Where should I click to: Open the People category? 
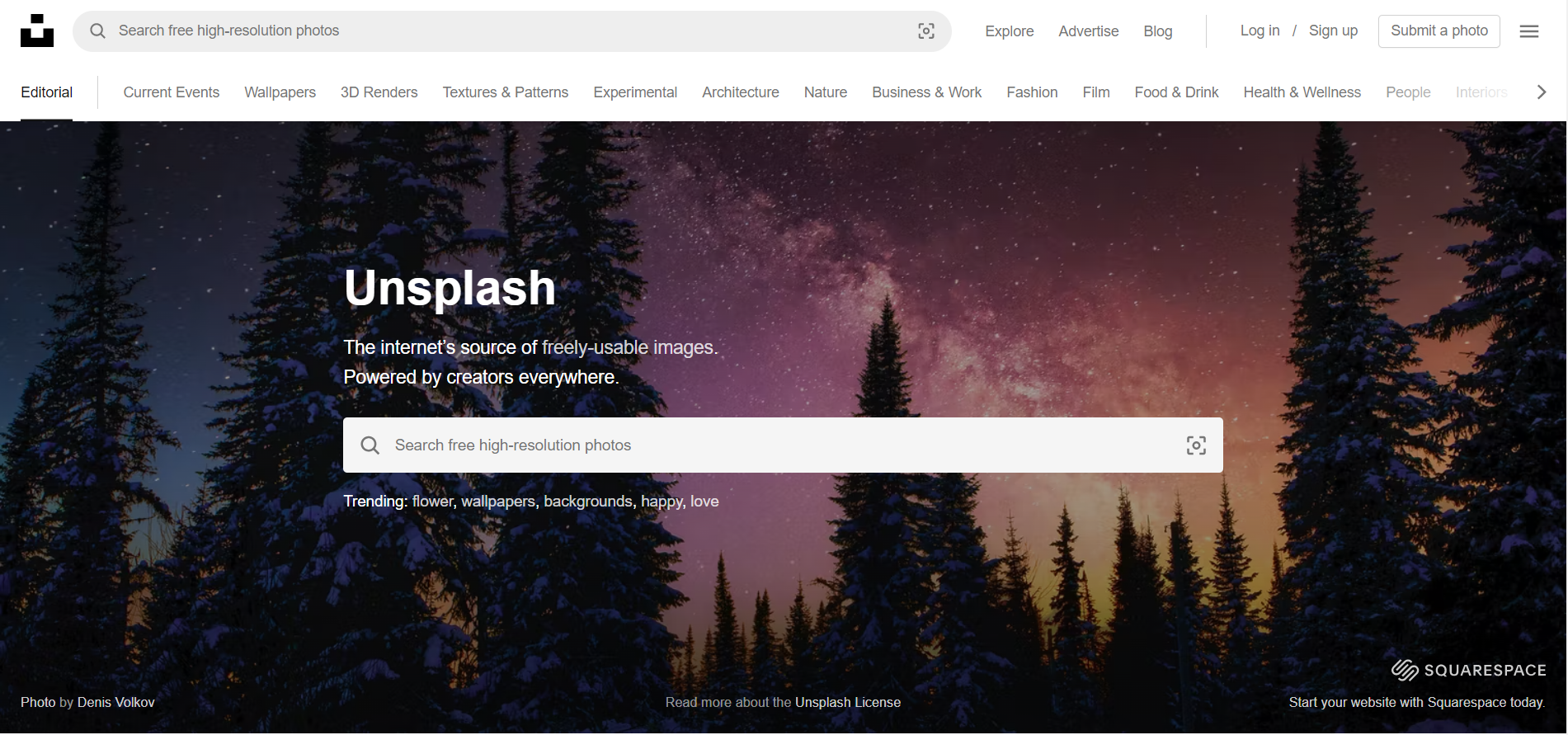[x=1408, y=92]
